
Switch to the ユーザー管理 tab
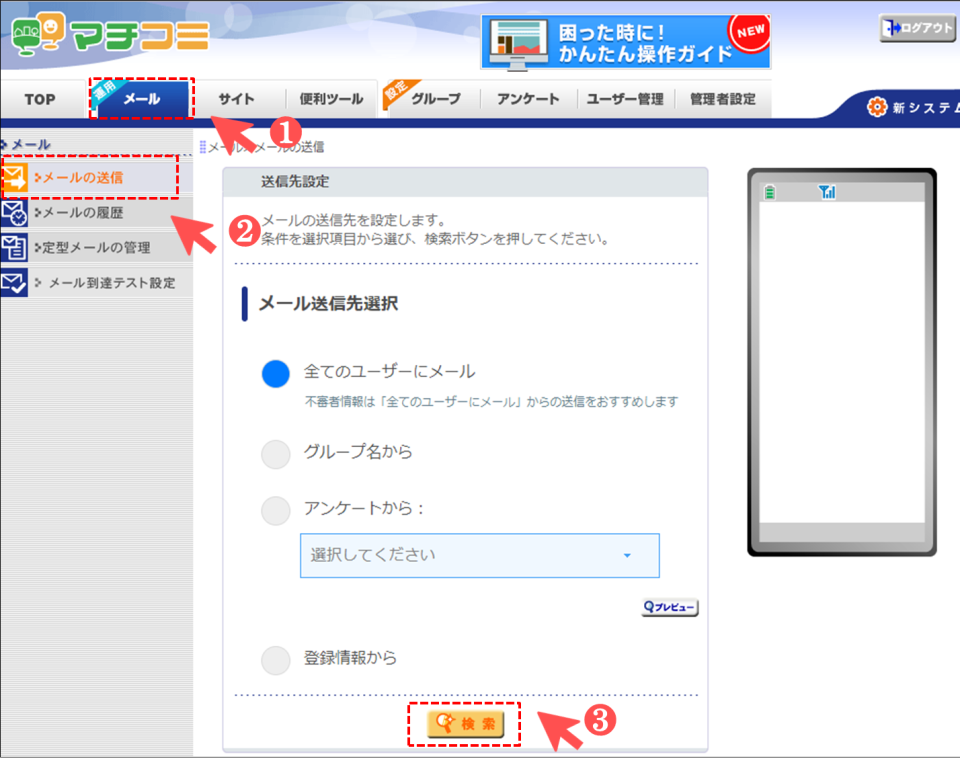click(624, 99)
